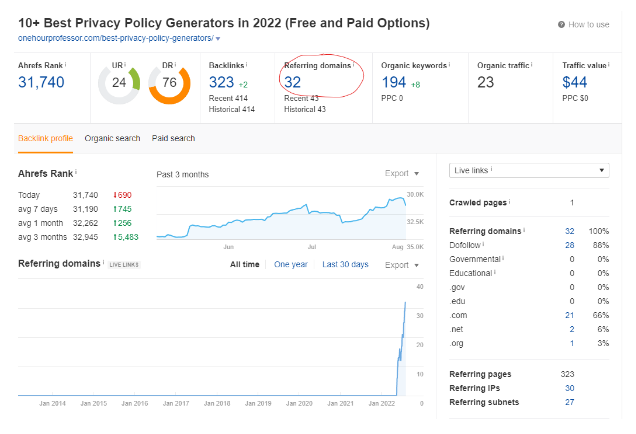Click the info icon beside Ahrefs Rank section title
This screenshot has width=636, height=434.
[x=76, y=172]
